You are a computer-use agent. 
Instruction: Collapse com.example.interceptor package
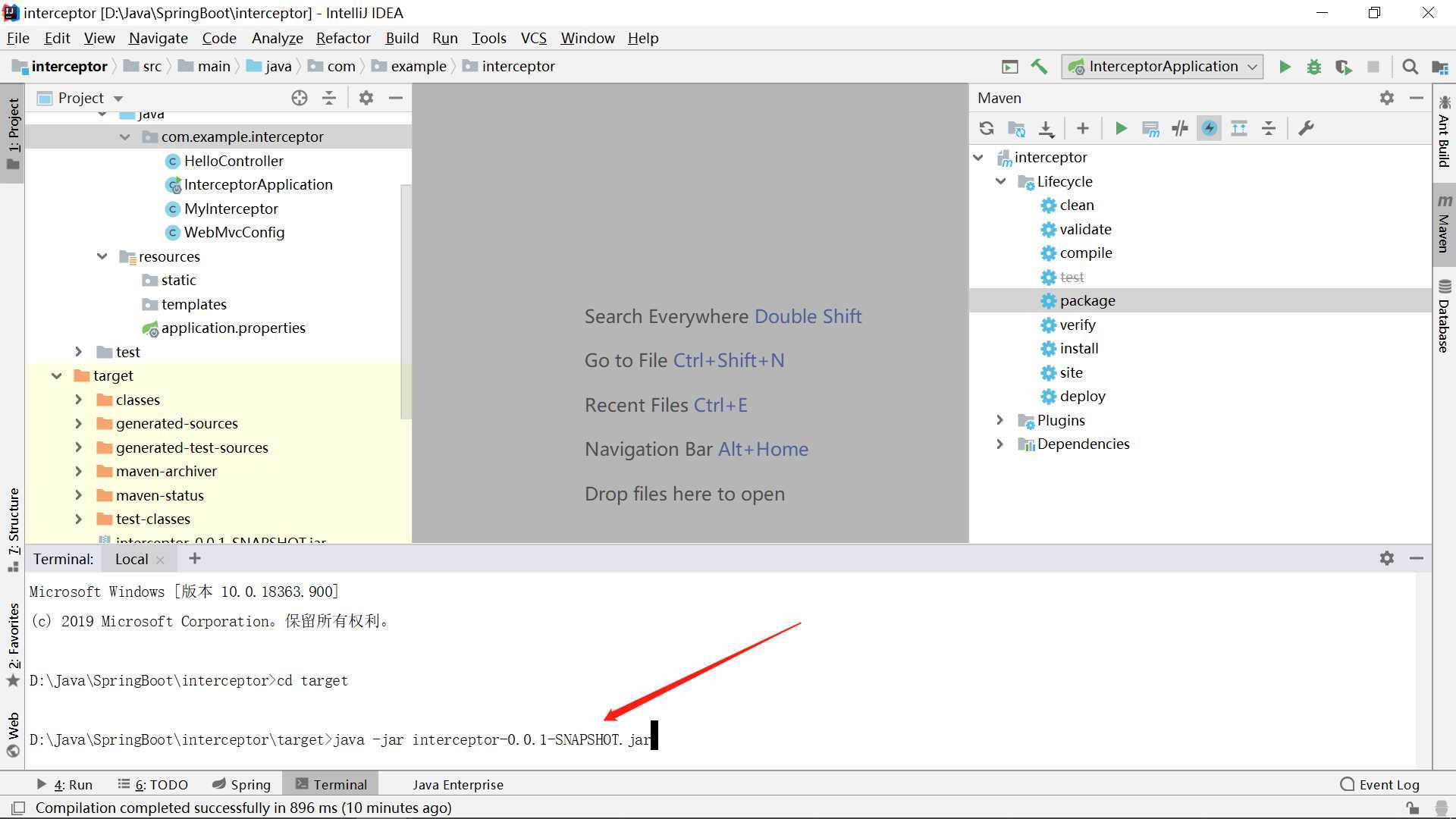click(x=125, y=137)
